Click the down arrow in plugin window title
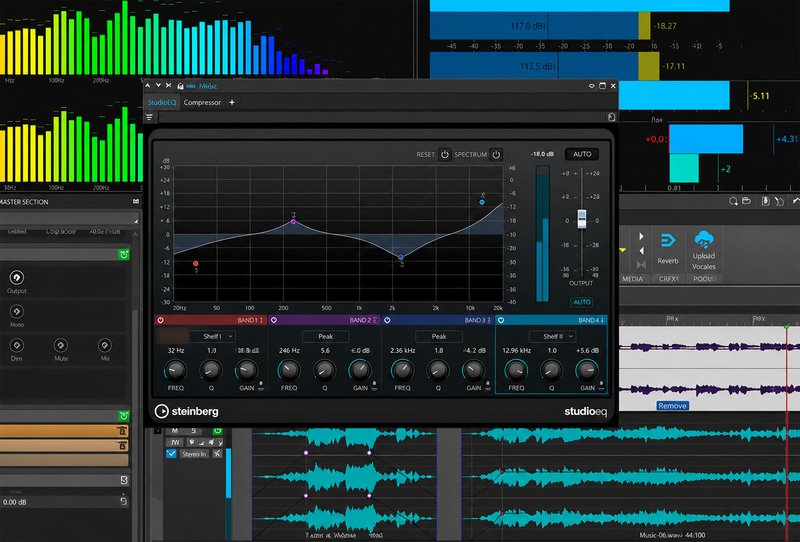 tap(158, 86)
